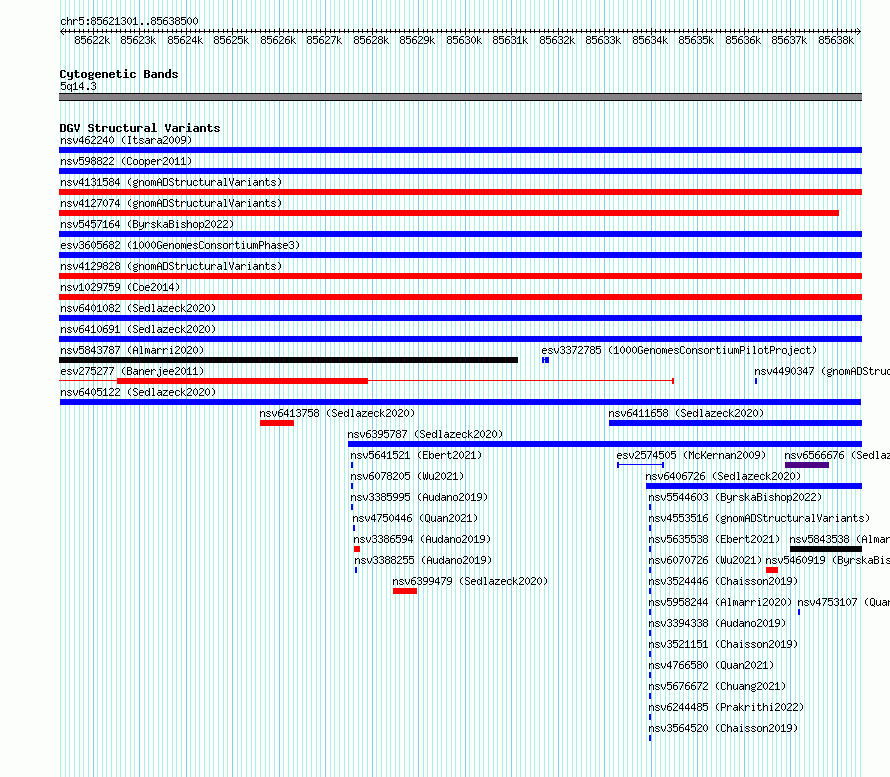Click thick red esv275277 variant bar
Image resolution: width=890 pixels, height=777 pixels.
(242, 381)
